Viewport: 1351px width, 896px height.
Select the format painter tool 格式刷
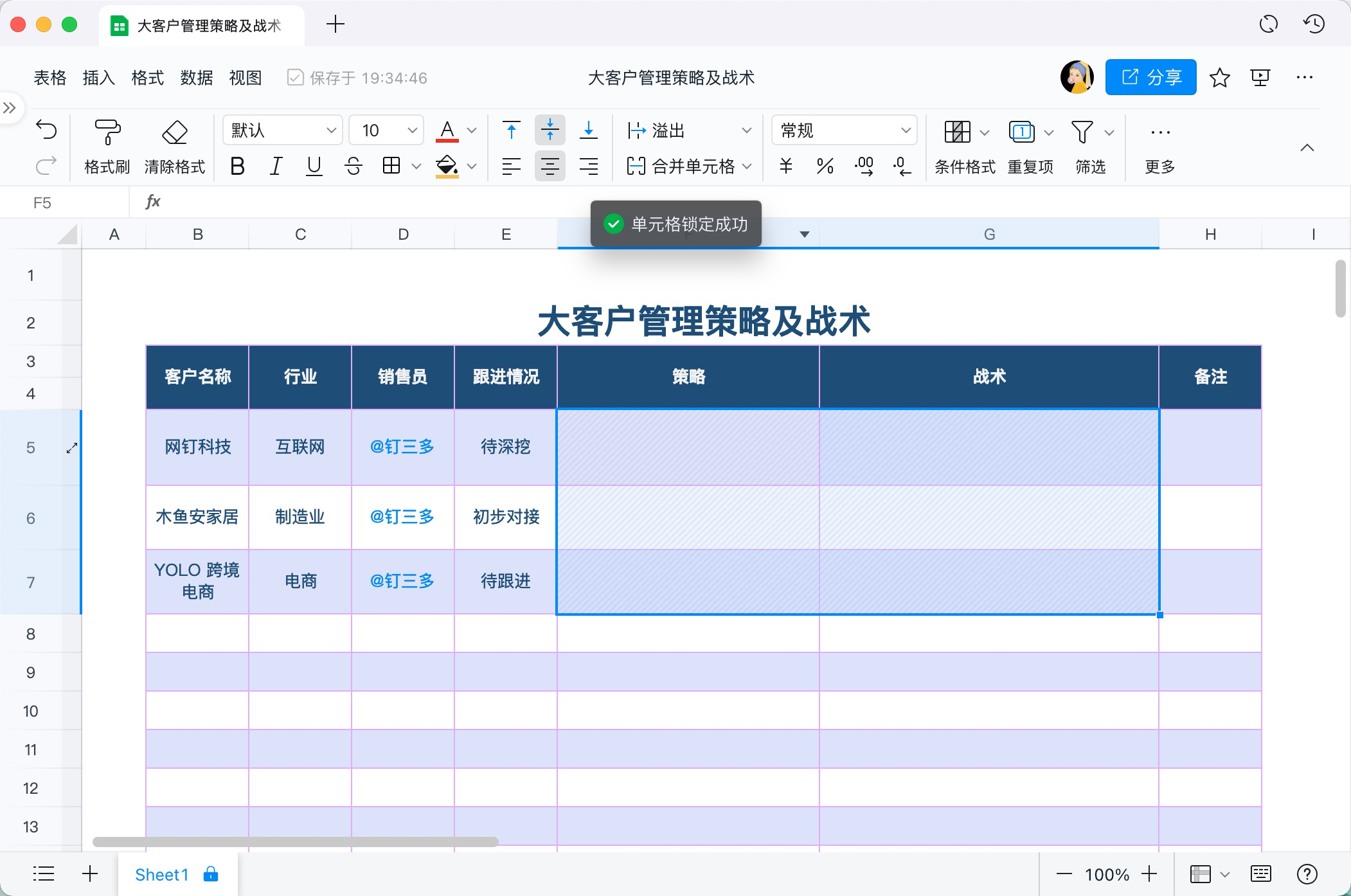(106, 147)
